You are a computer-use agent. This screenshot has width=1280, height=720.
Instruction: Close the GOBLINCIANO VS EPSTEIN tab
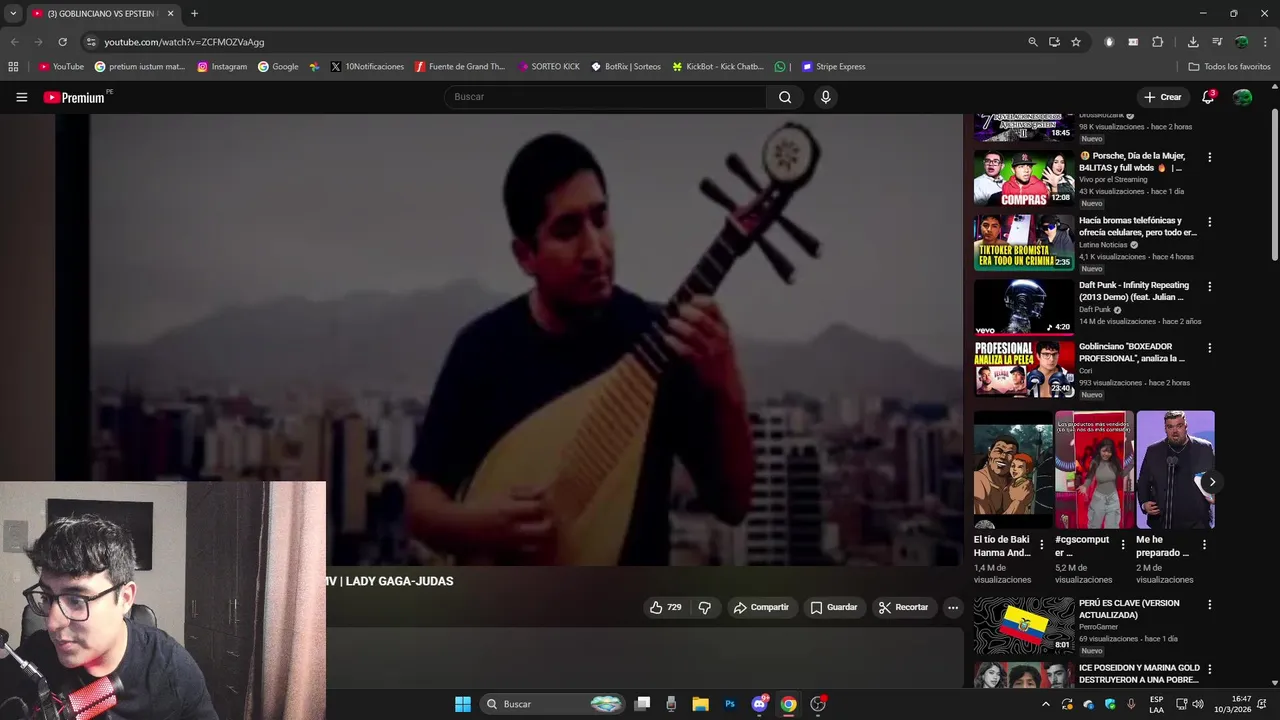click(x=170, y=13)
